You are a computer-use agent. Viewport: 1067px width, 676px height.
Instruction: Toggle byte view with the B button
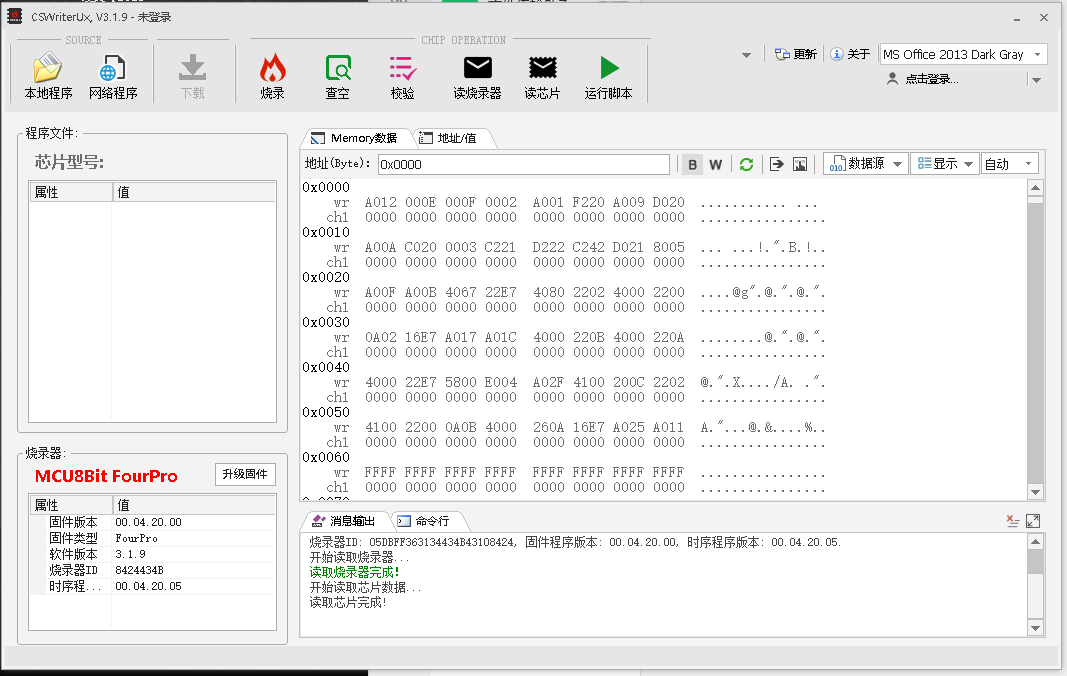[x=693, y=164]
